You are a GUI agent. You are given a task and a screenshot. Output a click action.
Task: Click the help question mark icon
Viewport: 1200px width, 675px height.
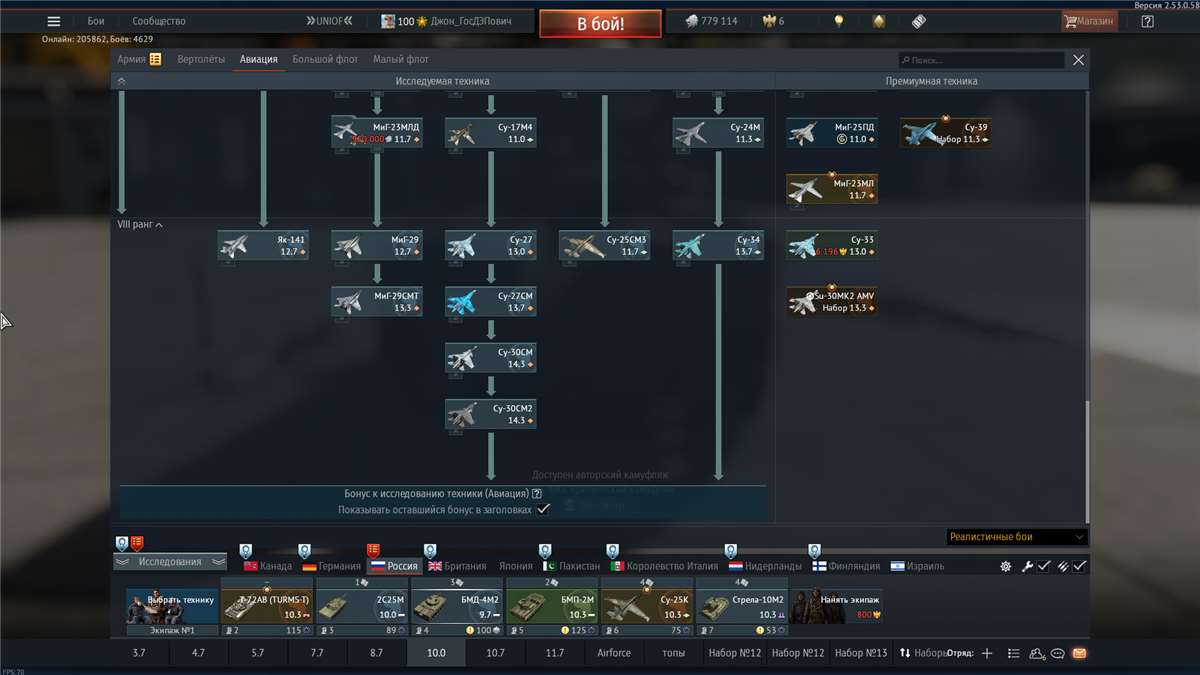(1147, 21)
